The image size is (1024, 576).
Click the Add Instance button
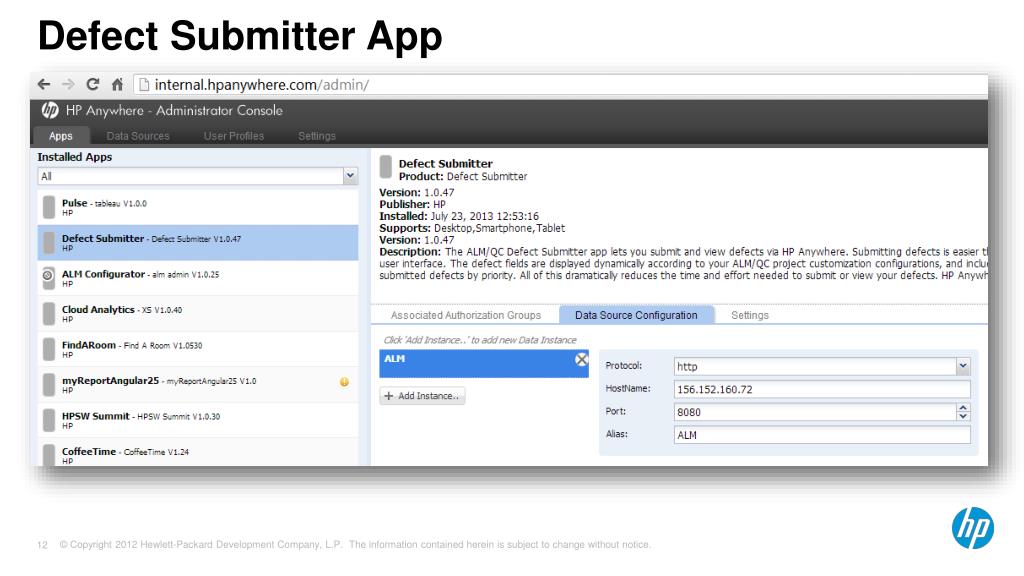coord(423,396)
